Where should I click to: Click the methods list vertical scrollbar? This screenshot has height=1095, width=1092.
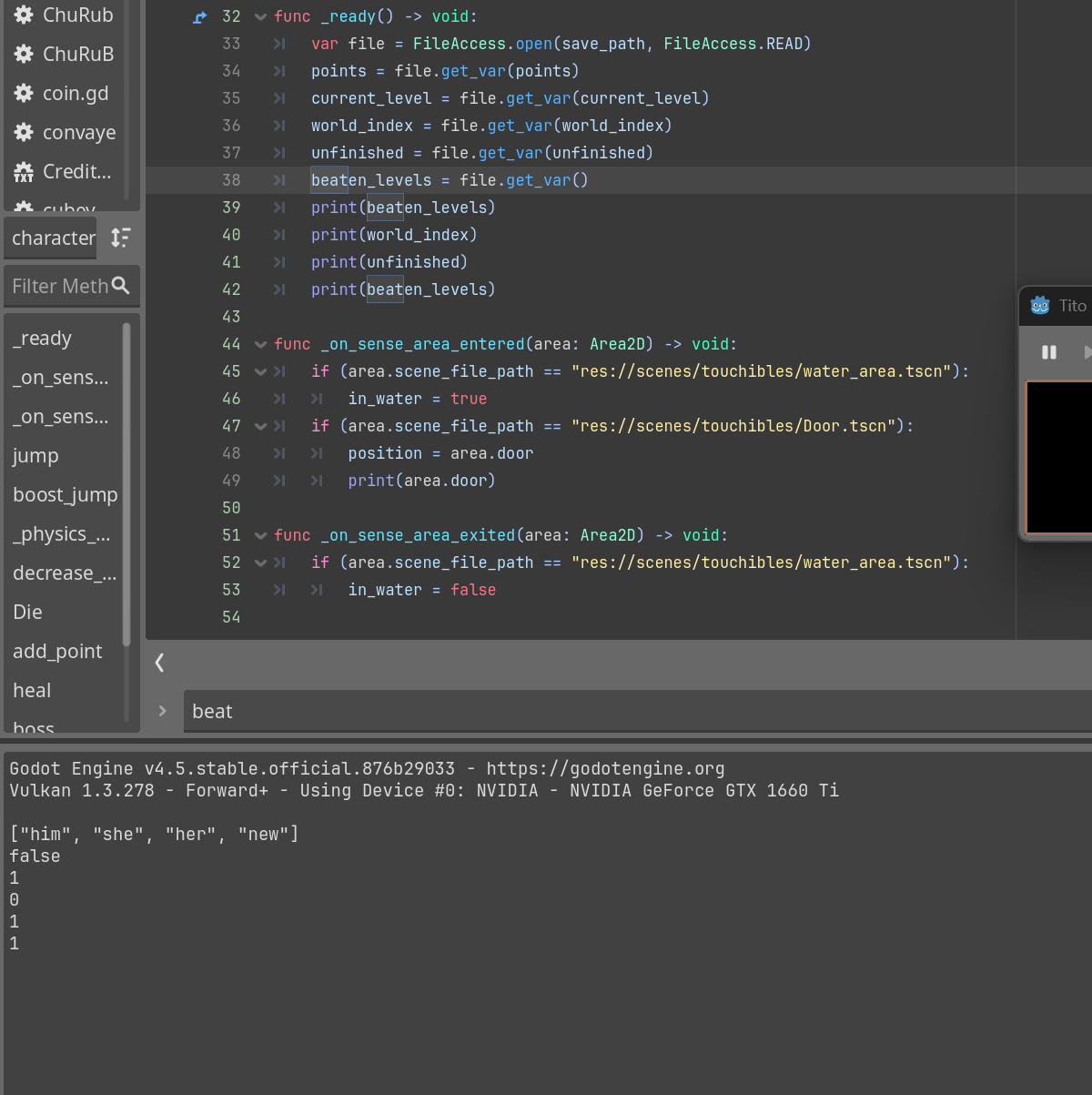point(126,482)
